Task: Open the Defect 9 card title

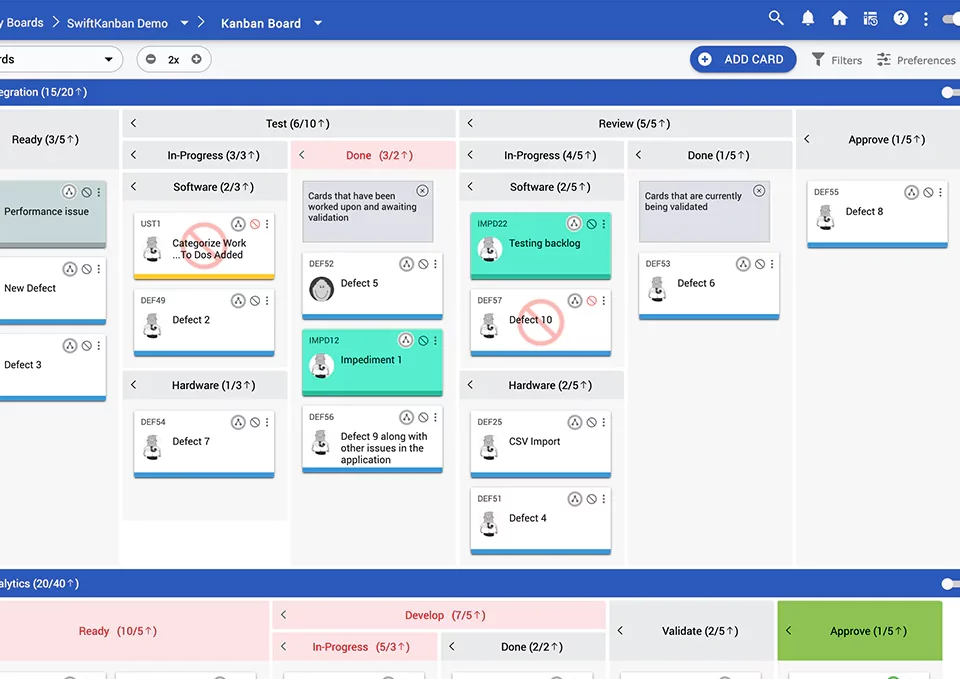Action: 384,448
